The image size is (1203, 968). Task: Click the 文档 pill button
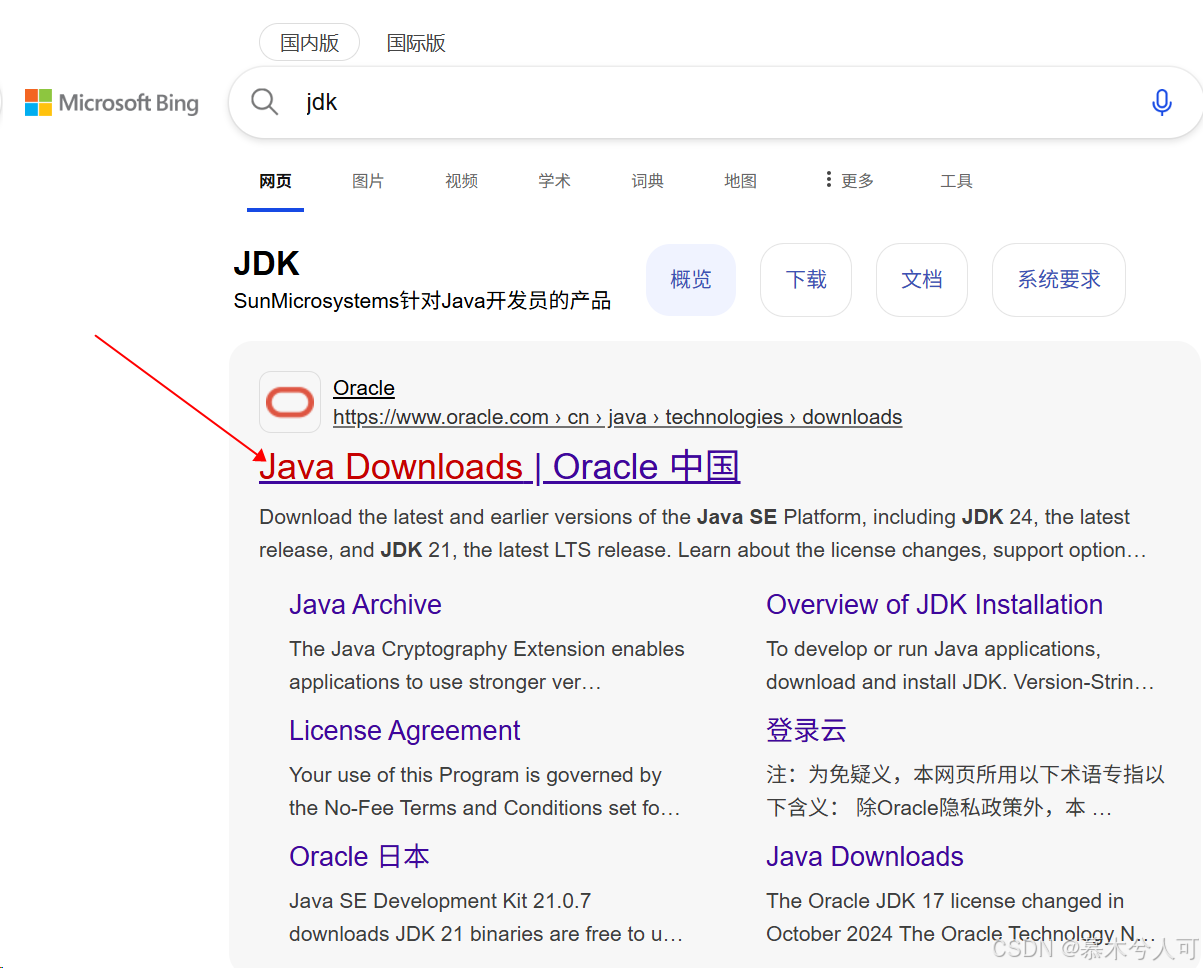coord(922,280)
